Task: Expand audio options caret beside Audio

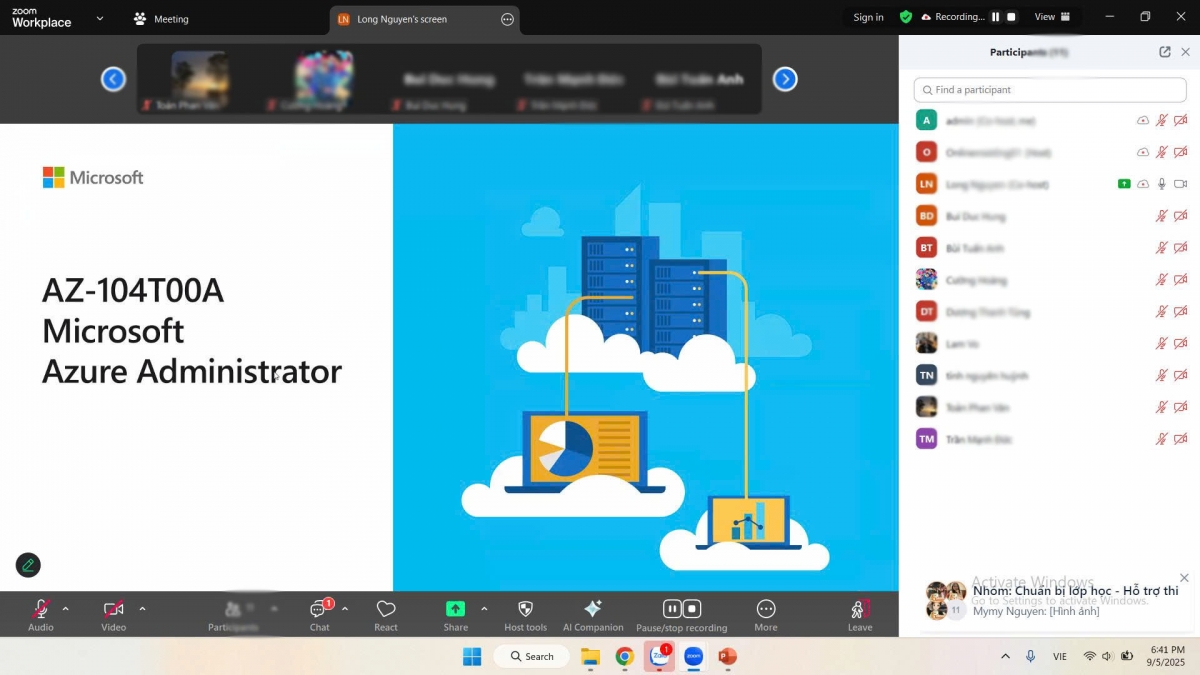Action: tap(66, 609)
